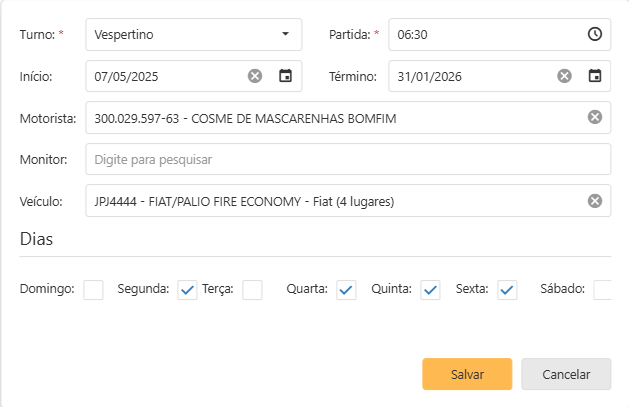This screenshot has width=629, height=407.
Task: Clear the selected Motorista
Action: 595,117
